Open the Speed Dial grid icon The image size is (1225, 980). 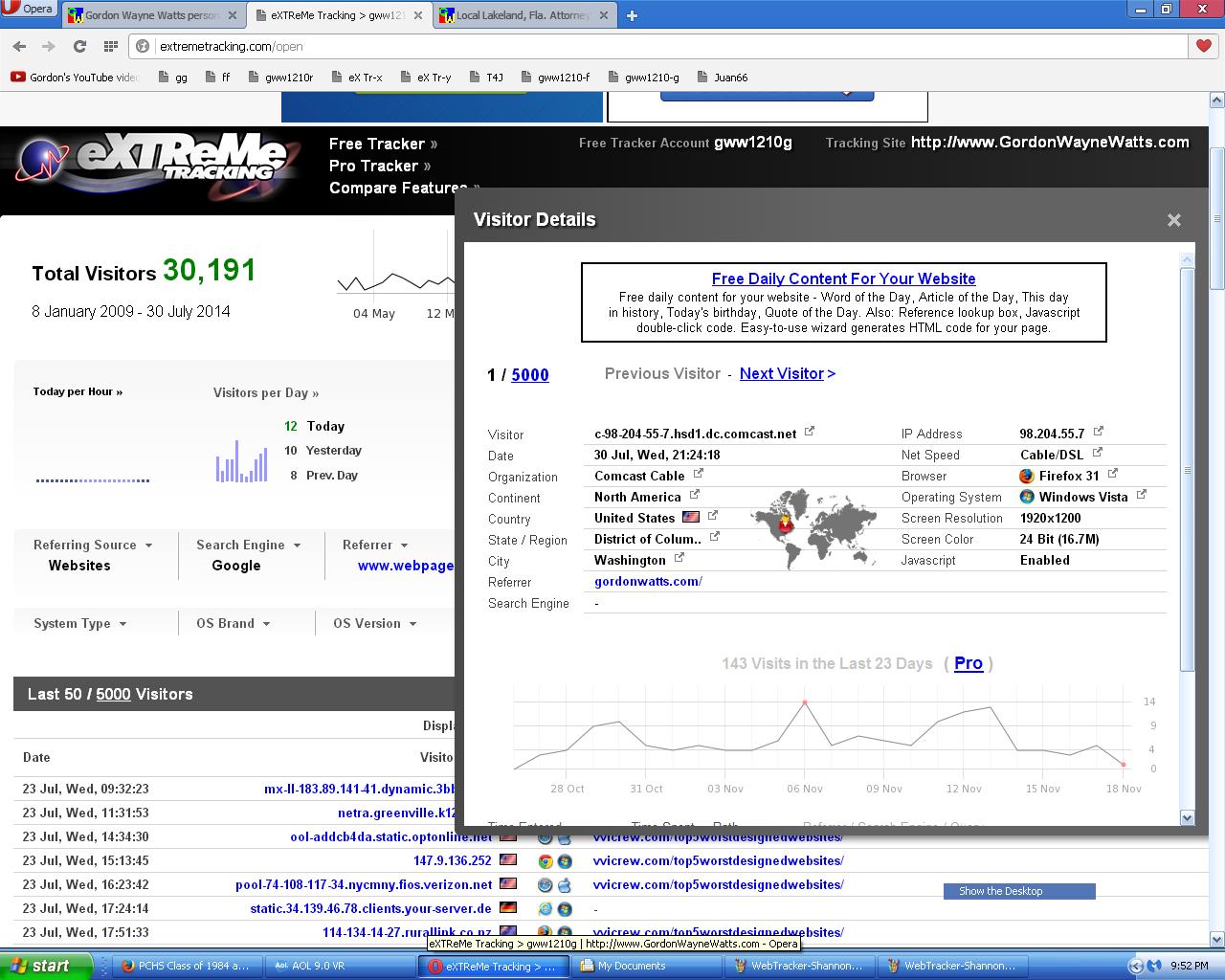[x=111, y=46]
